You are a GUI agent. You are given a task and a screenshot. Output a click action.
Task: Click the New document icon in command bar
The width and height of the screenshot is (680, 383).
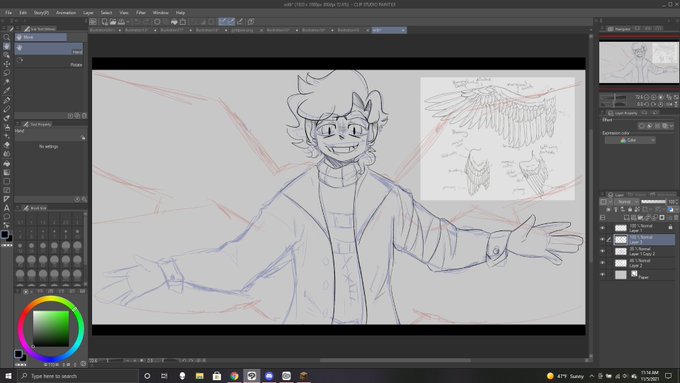pyautogui.click(x=105, y=22)
